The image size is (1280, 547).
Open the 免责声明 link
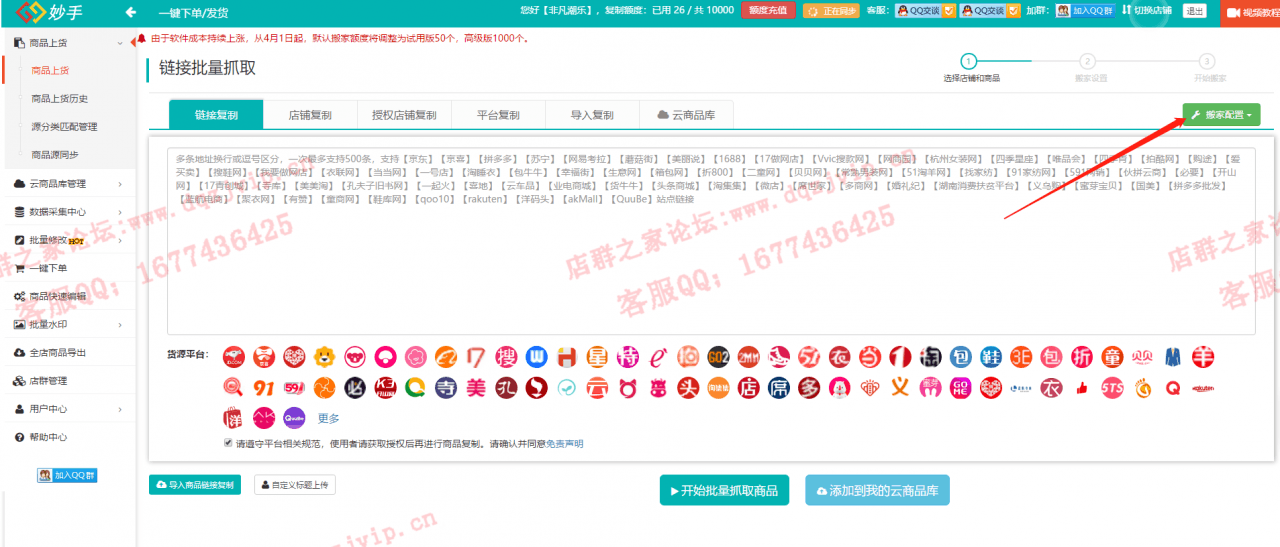coord(565,443)
